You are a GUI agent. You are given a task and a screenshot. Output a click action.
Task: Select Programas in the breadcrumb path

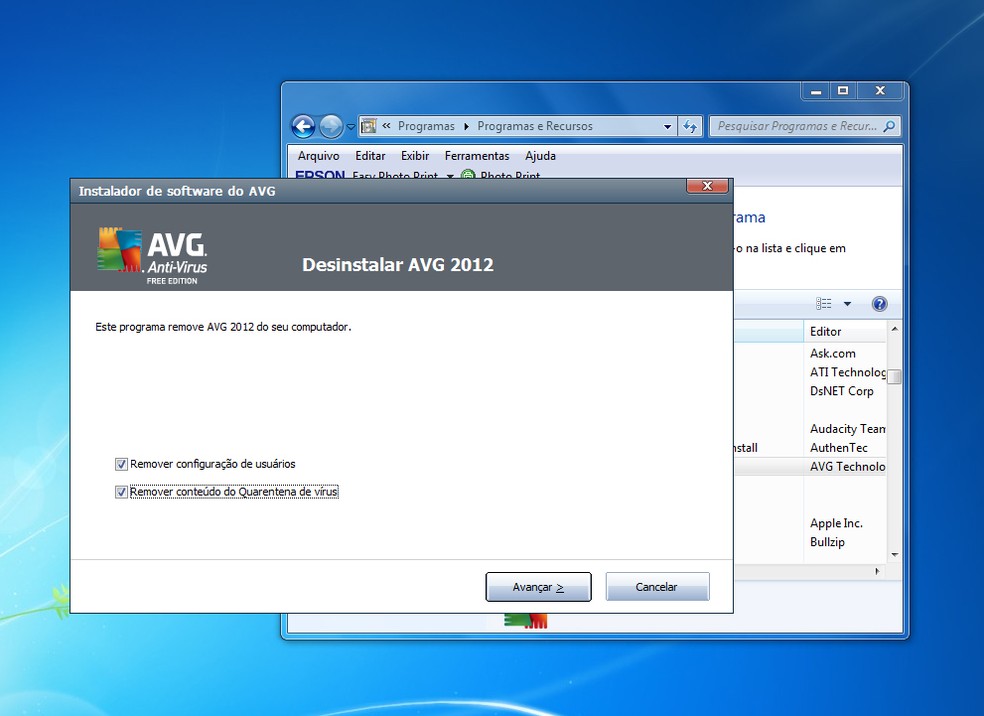tap(426, 126)
